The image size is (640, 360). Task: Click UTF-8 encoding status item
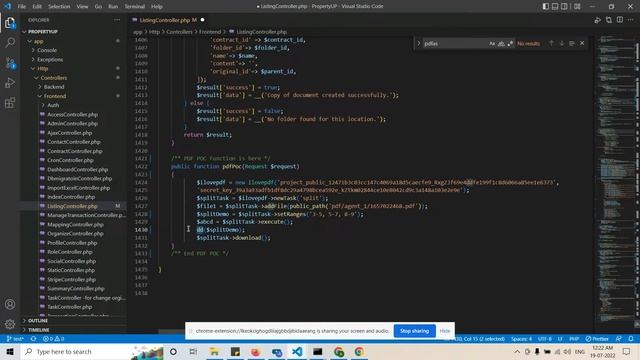[x=544, y=339]
